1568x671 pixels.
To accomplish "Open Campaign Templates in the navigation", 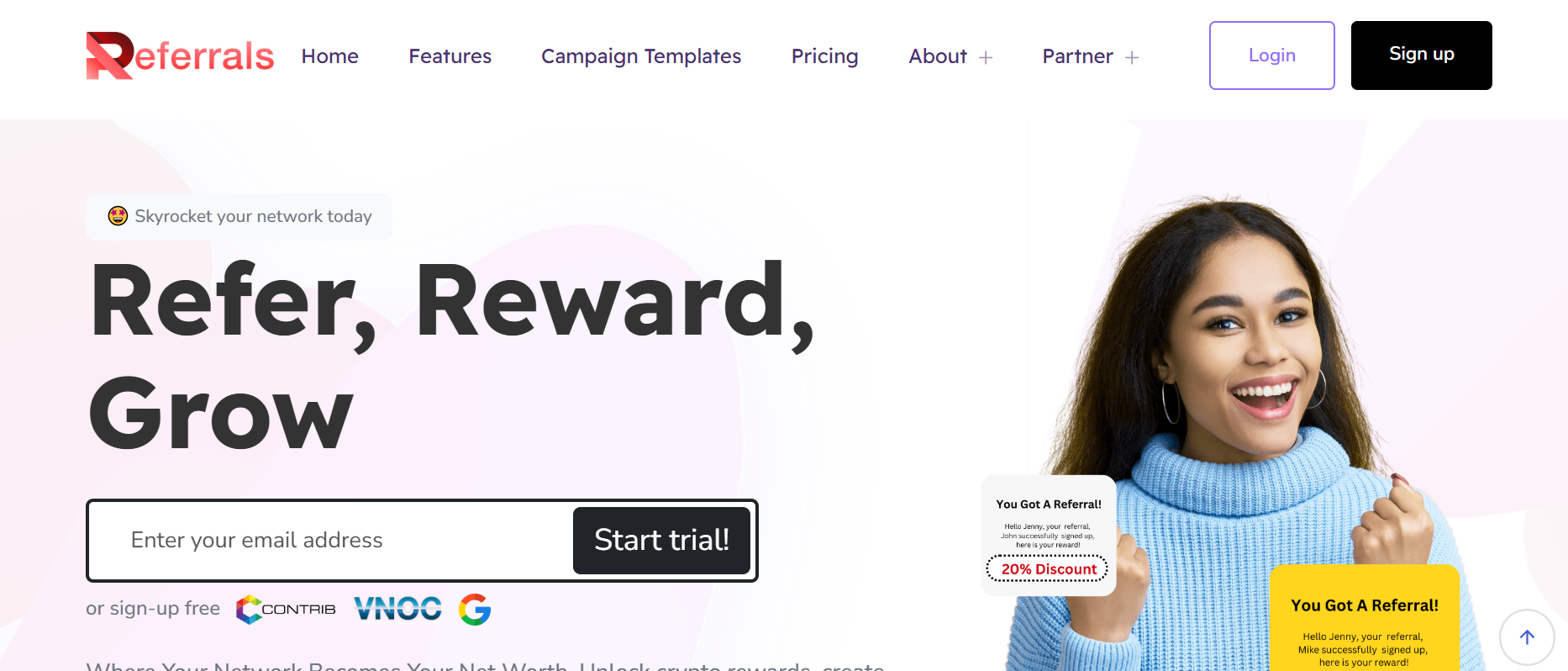I will coord(641,56).
